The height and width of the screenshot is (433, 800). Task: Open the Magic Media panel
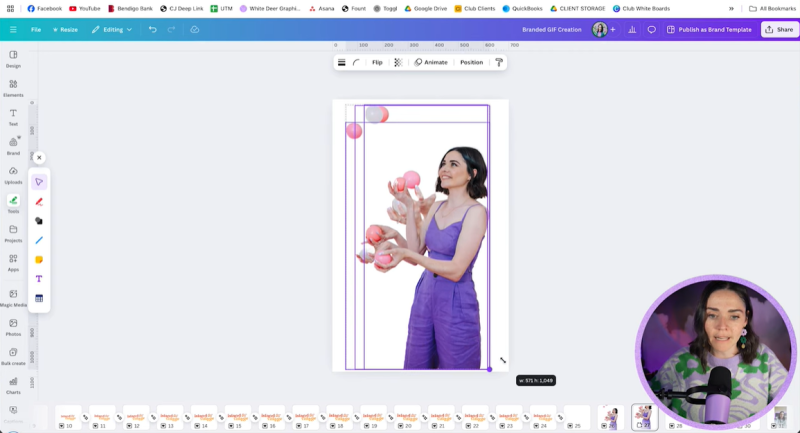13,298
